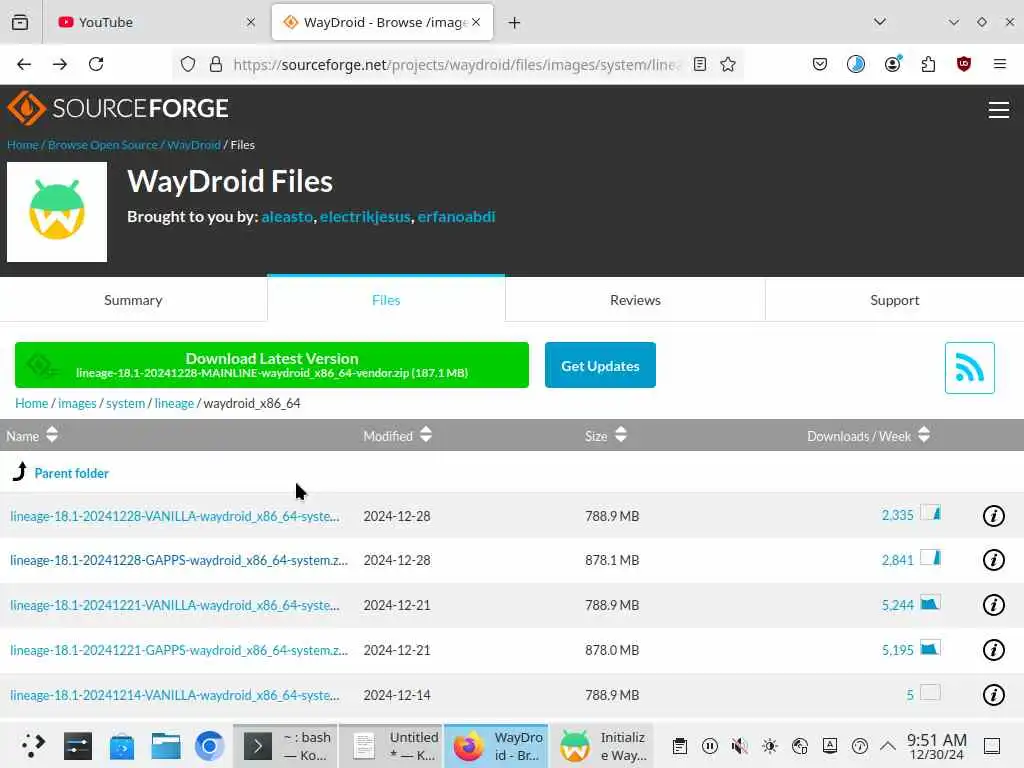This screenshot has width=1024, height=768.
Task: Click the Get Updates button
Action: pyautogui.click(x=600, y=366)
